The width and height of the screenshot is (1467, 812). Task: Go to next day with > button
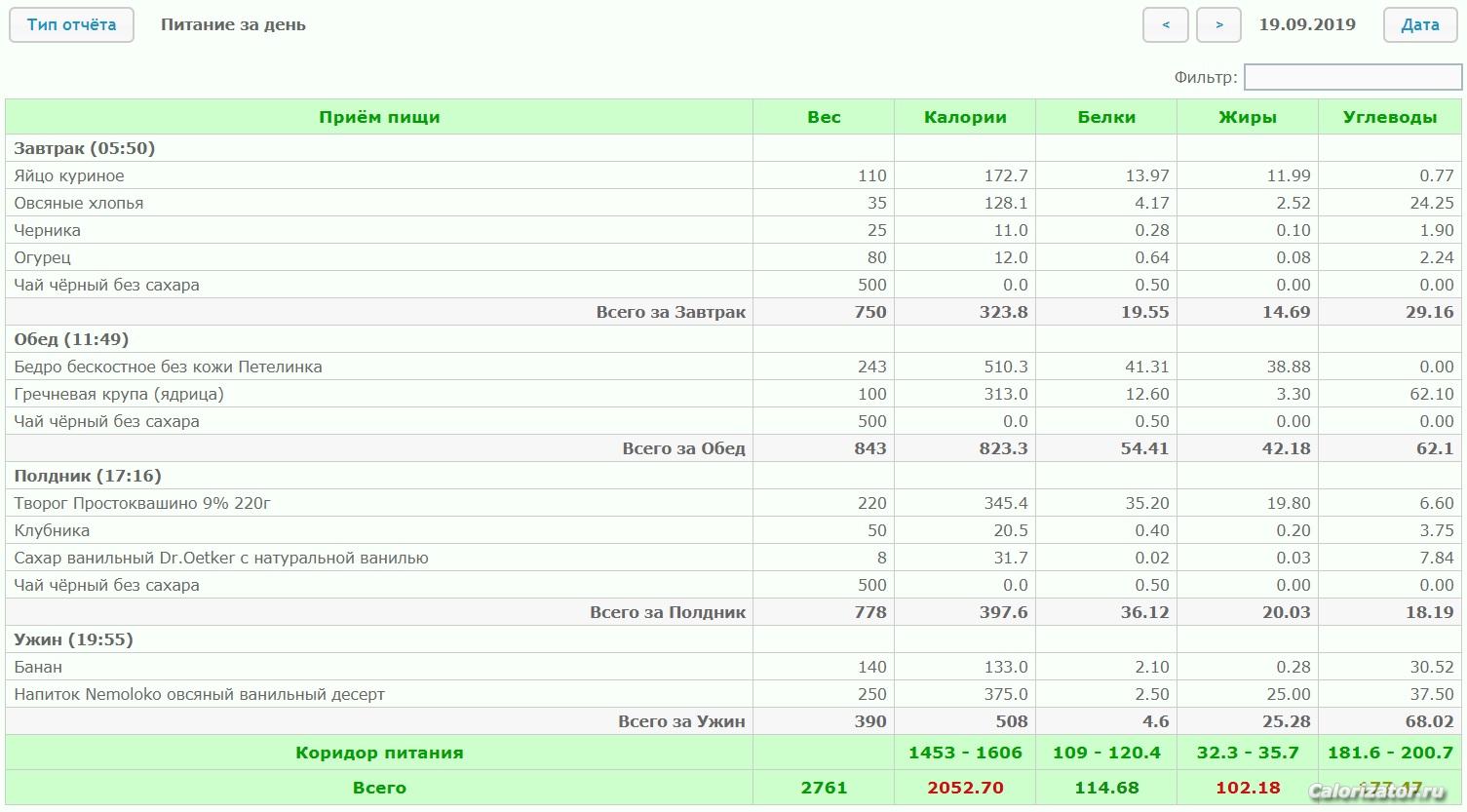1219,25
